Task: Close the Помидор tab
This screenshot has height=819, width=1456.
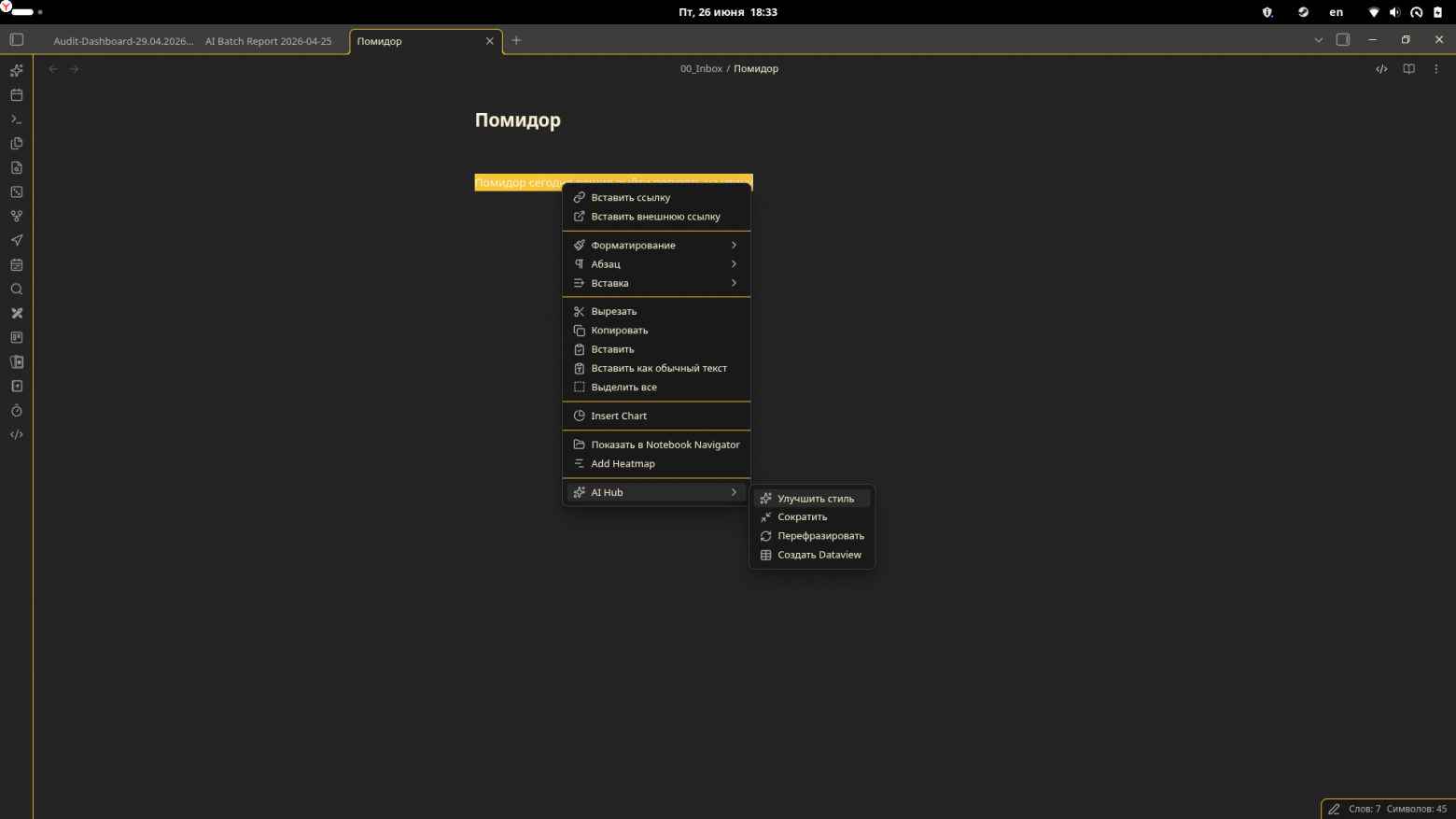Action: pos(490,41)
